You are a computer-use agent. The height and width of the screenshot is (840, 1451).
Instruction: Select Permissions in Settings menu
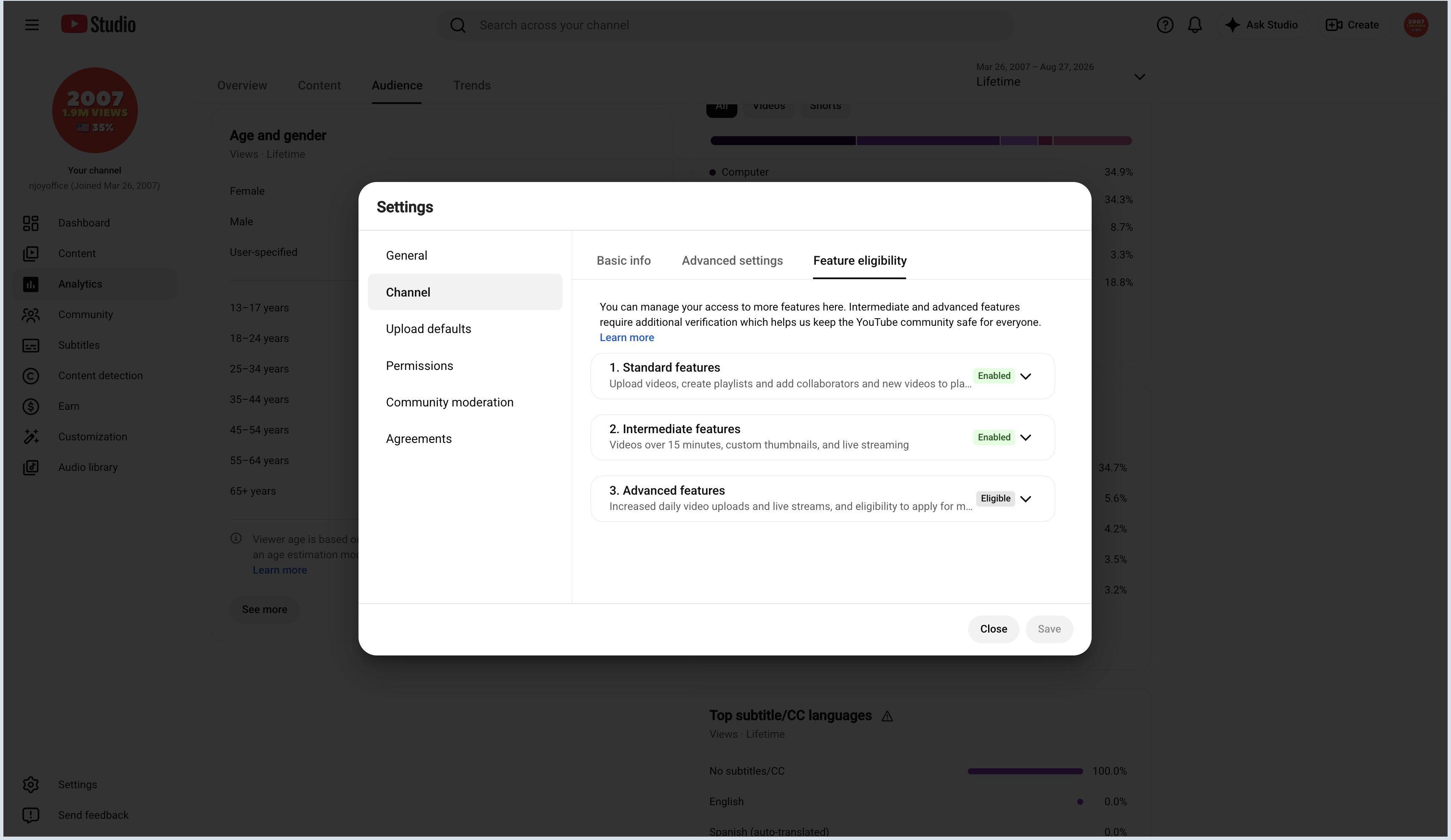pyautogui.click(x=465, y=366)
